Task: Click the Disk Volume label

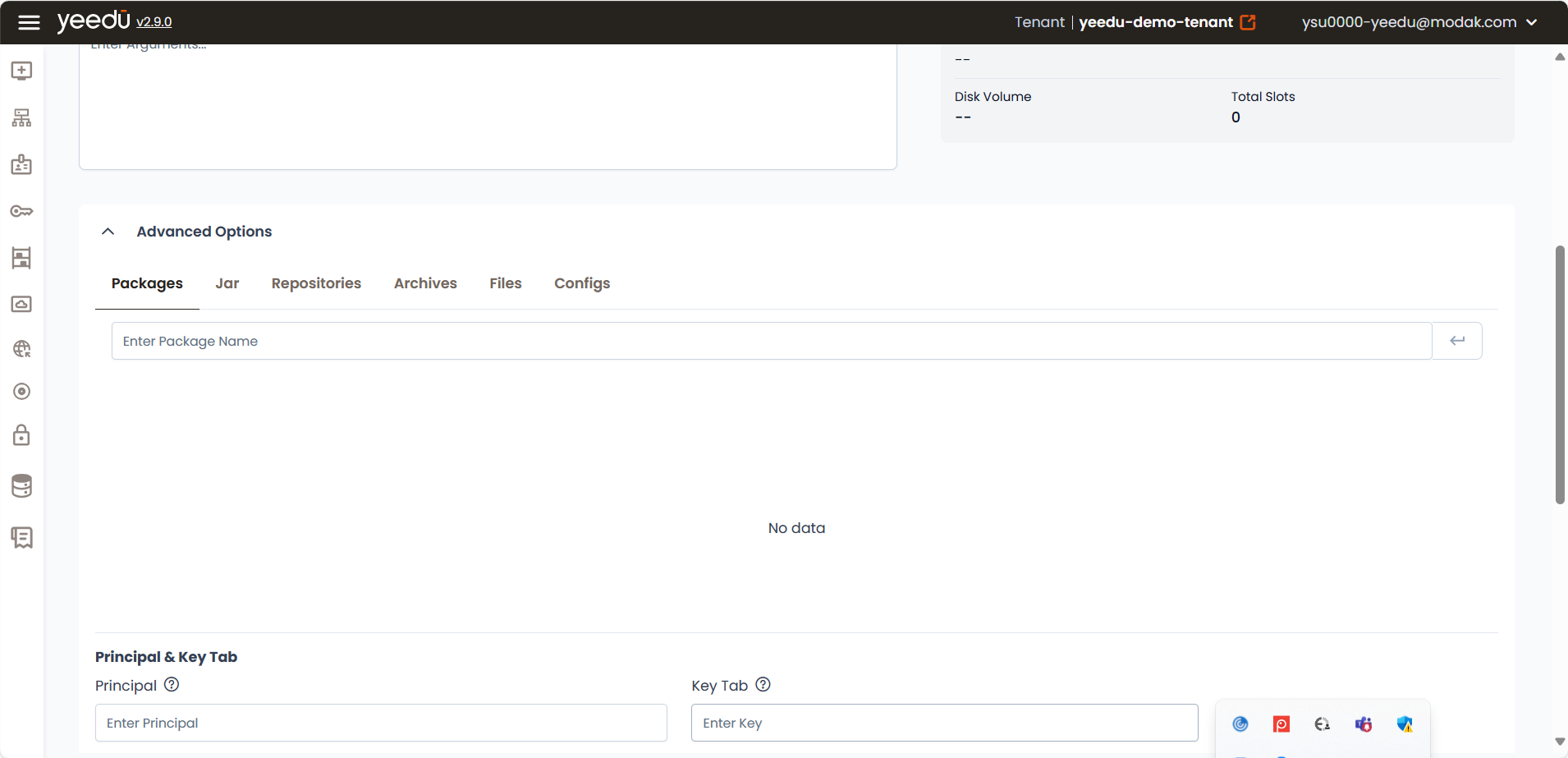Action: point(993,96)
